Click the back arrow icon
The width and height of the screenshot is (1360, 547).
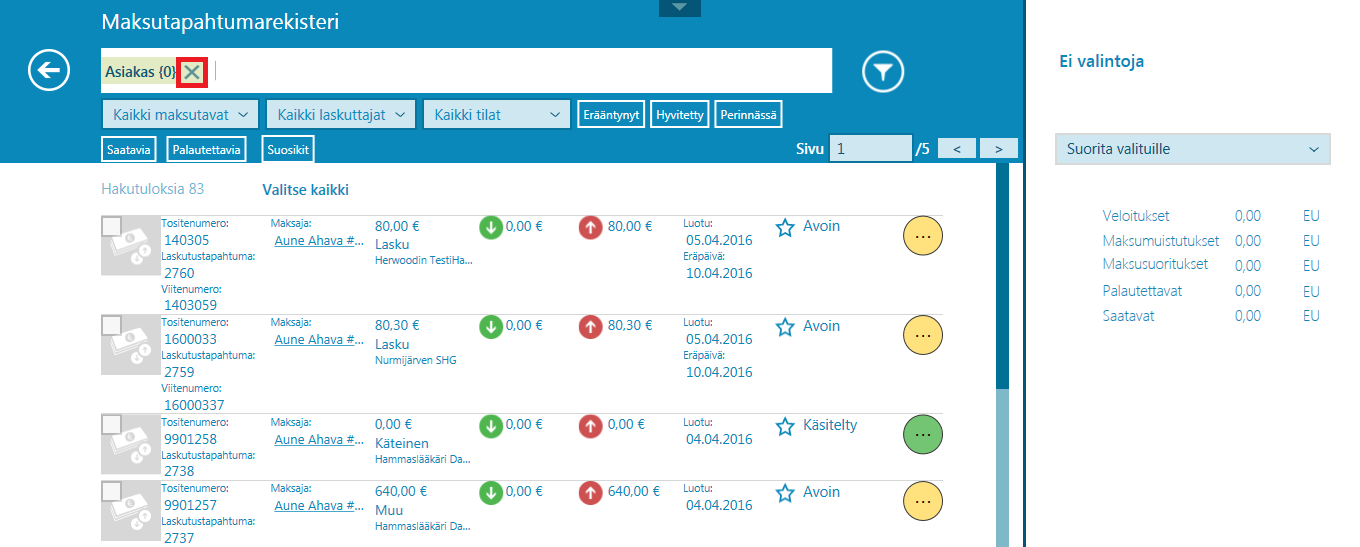click(49, 70)
